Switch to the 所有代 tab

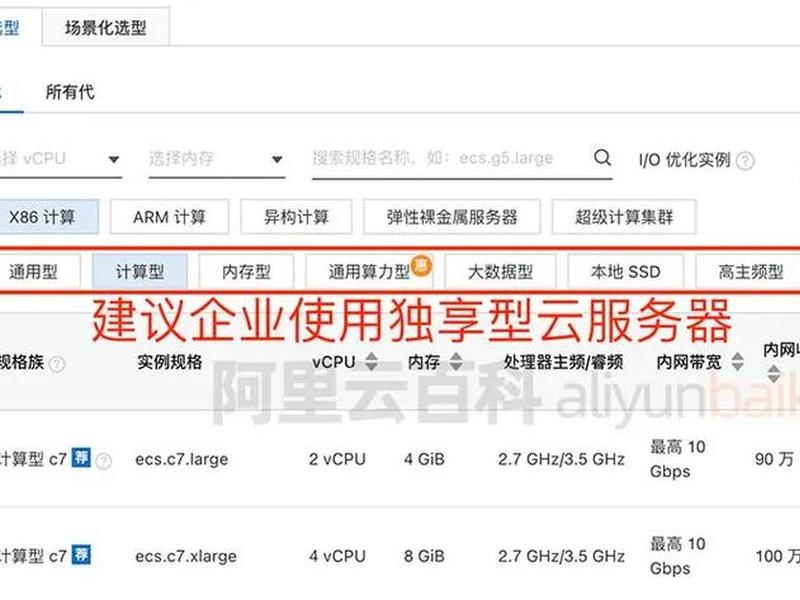(70, 92)
